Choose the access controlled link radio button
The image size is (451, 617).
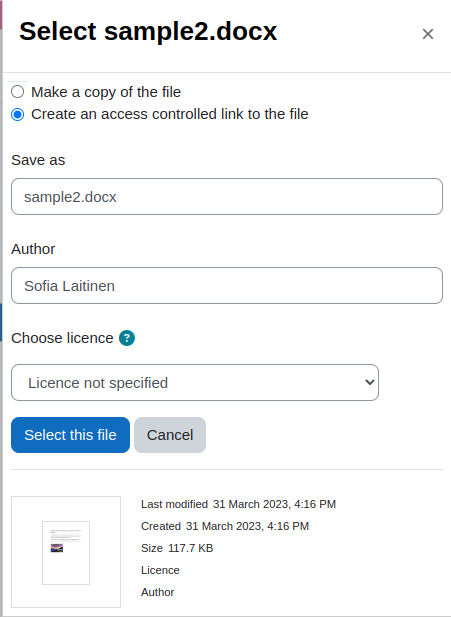(x=17, y=115)
